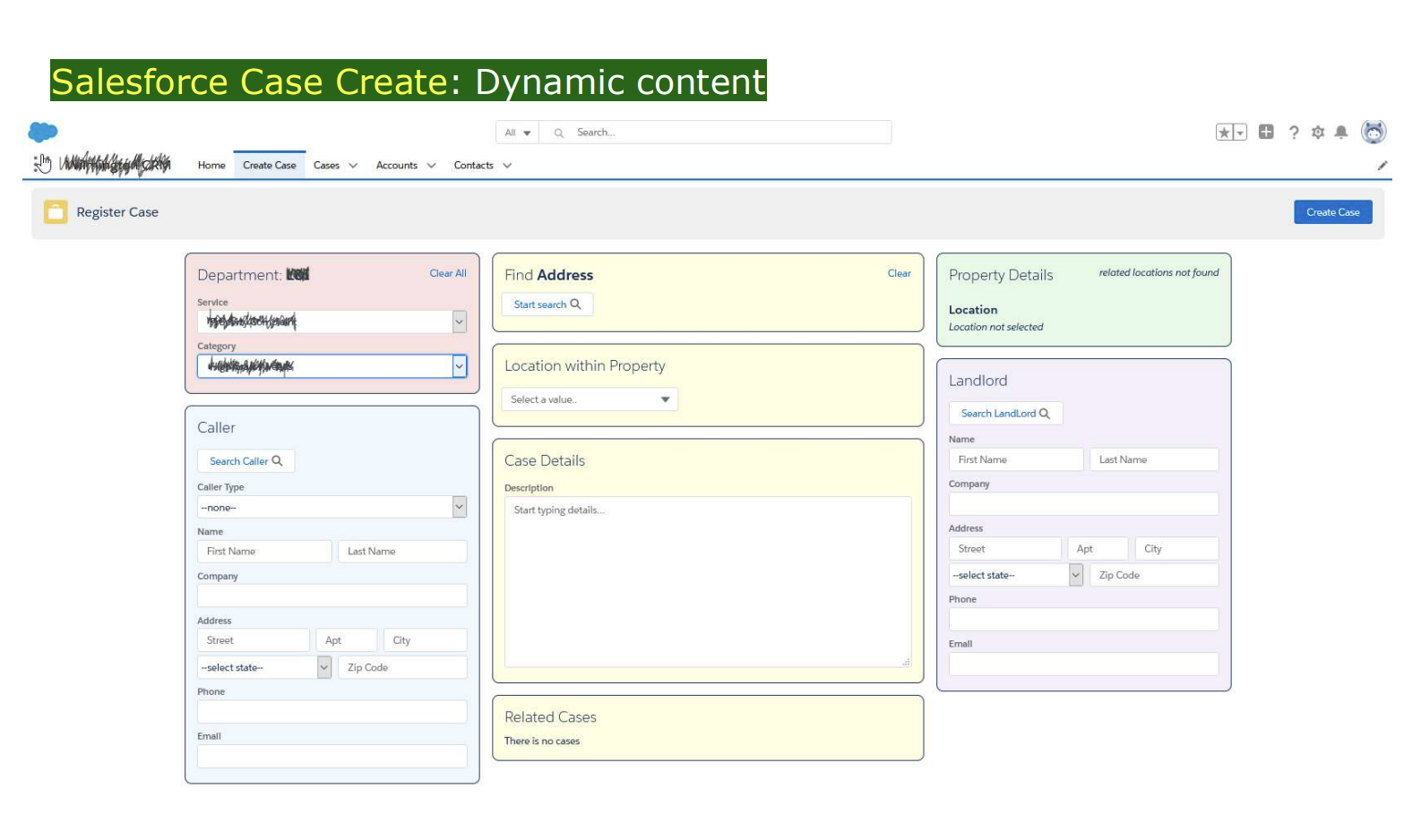Screen dimensions: 1421x840
Task: Expand the Caller Type dropdown
Action: click(332, 507)
